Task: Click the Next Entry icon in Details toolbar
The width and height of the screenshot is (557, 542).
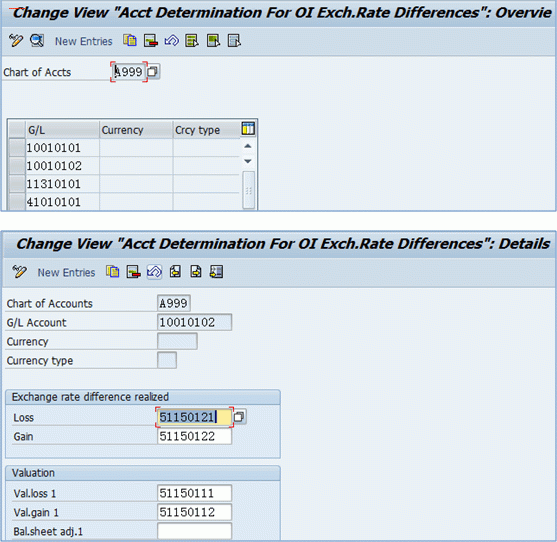Action: 196,272
